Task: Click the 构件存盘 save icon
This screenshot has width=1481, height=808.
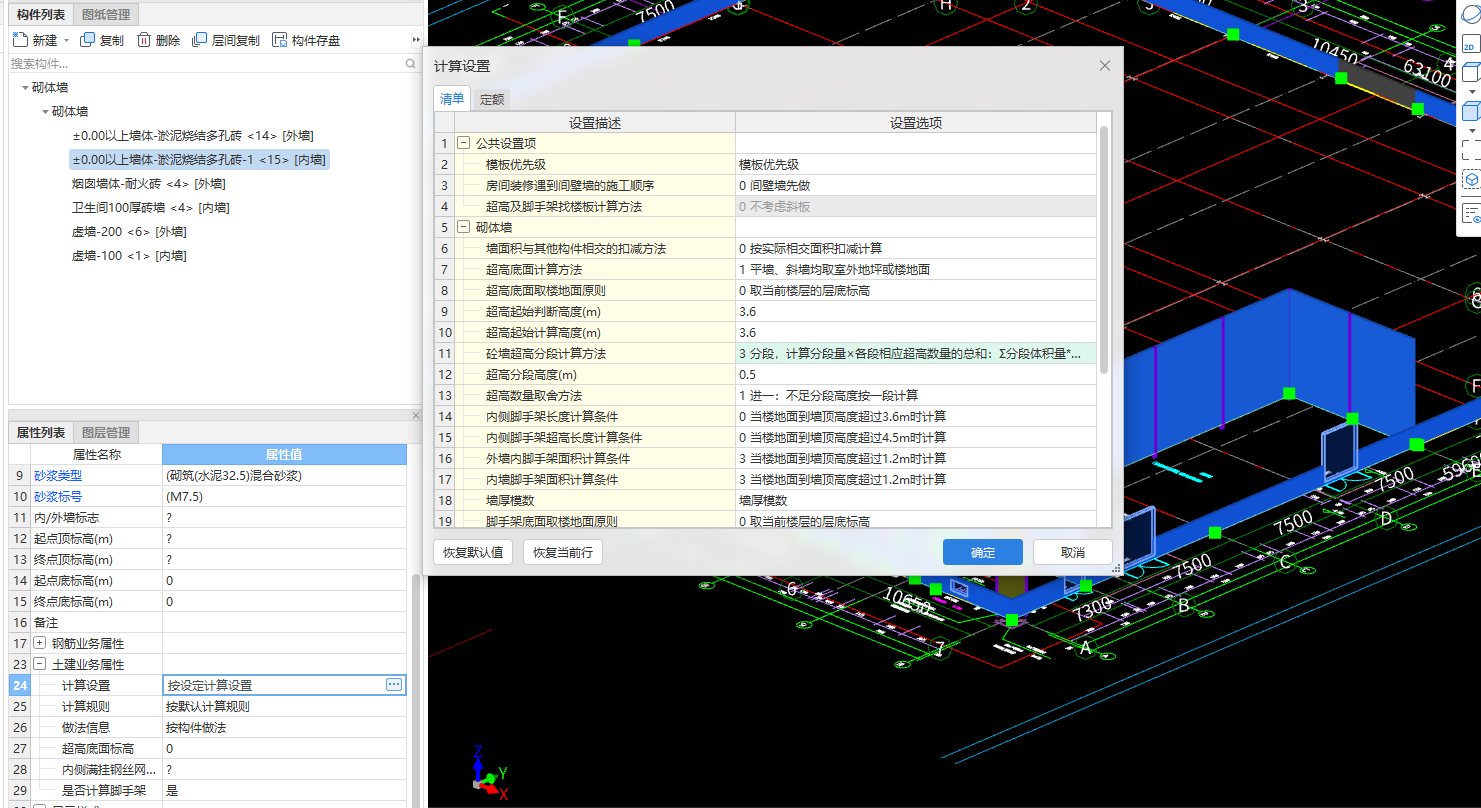Action: [280, 40]
